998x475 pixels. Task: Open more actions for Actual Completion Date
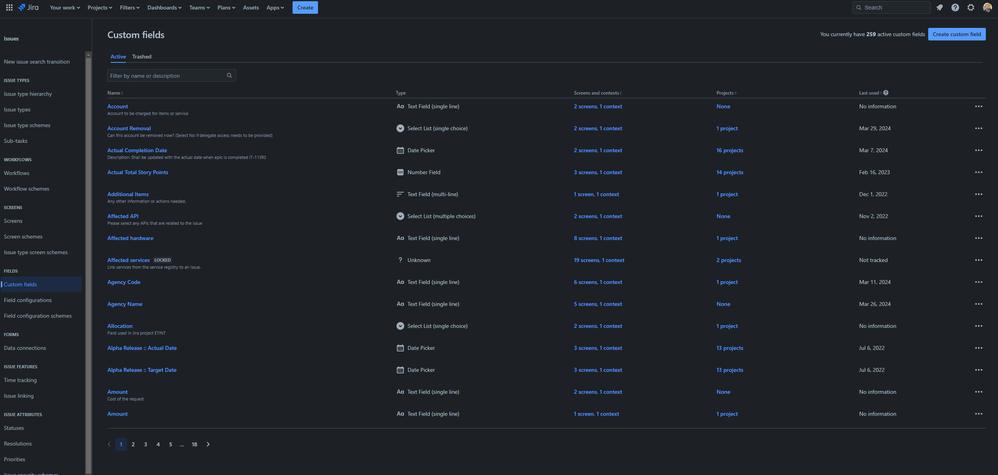(978, 150)
